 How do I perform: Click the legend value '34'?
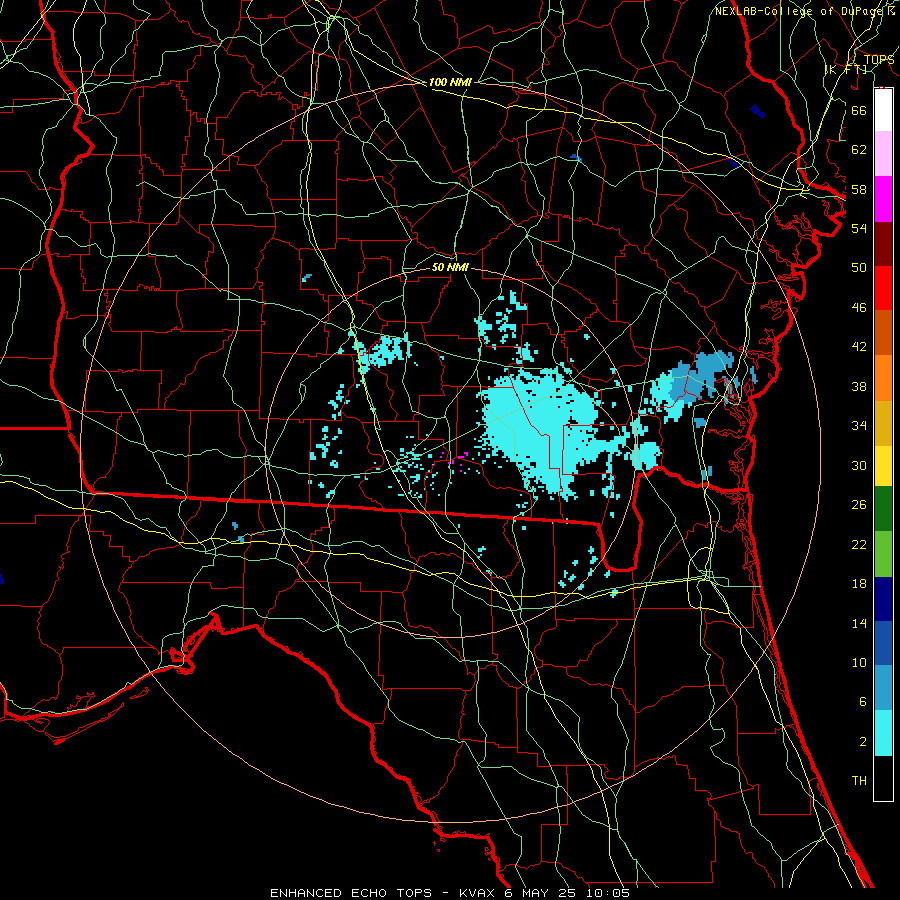(859, 425)
